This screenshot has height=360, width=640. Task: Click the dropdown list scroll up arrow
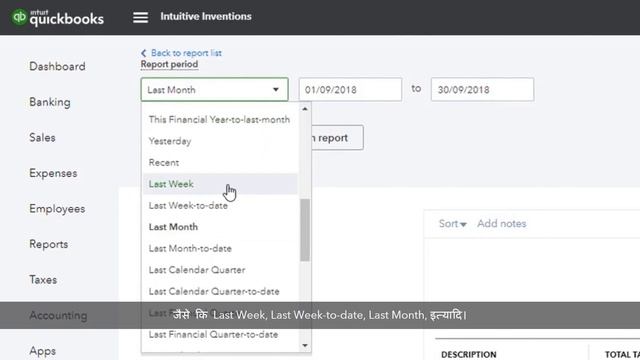pyautogui.click(x=304, y=109)
